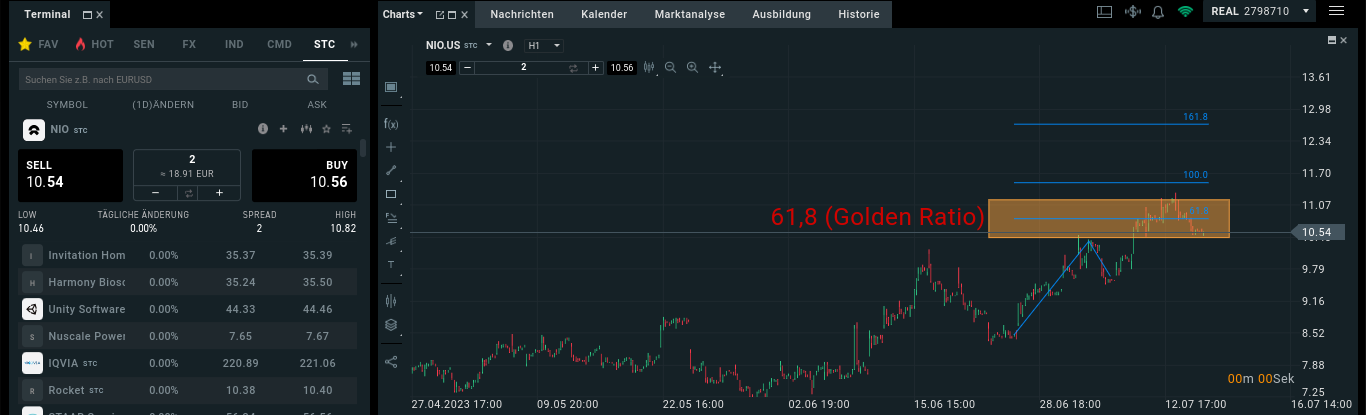Image resolution: width=1366 pixels, height=415 pixels.
Task: Open the one-click trading dollar icon
Action: point(1132,12)
